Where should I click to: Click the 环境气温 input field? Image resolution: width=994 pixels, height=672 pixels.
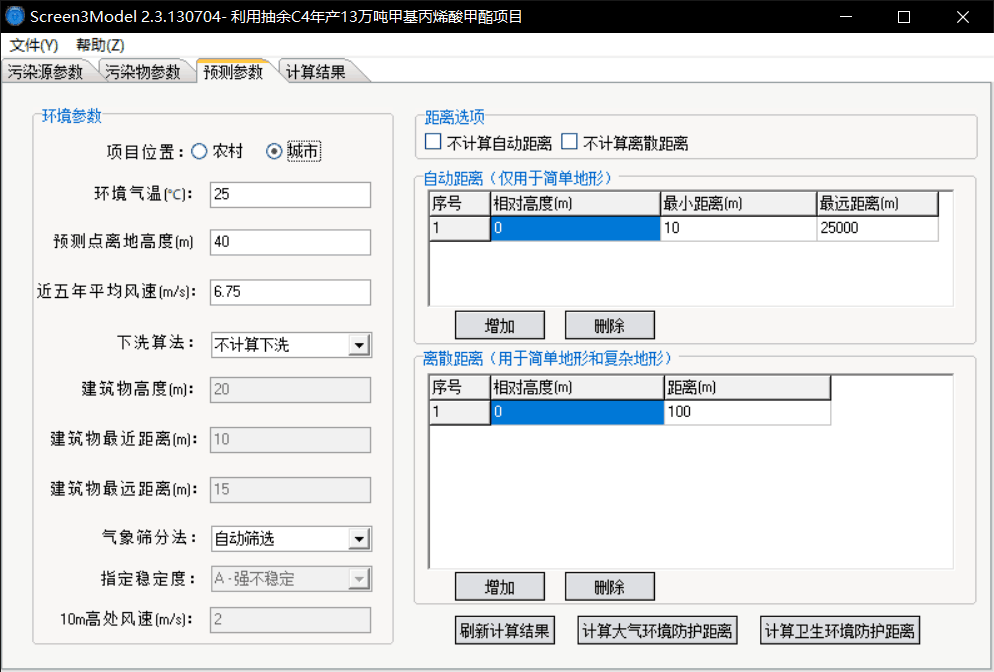(290, 195)
